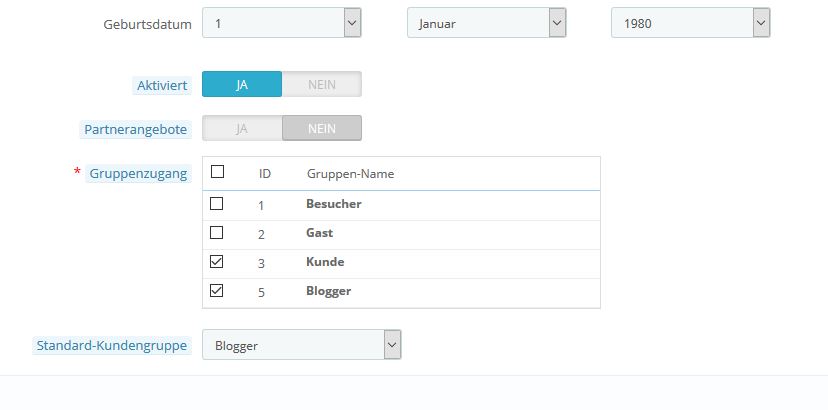Viewport: 828px width, 410px height.
Task: Click the Standard-Kundengruppe field label
Action: (x=111, y=346)
